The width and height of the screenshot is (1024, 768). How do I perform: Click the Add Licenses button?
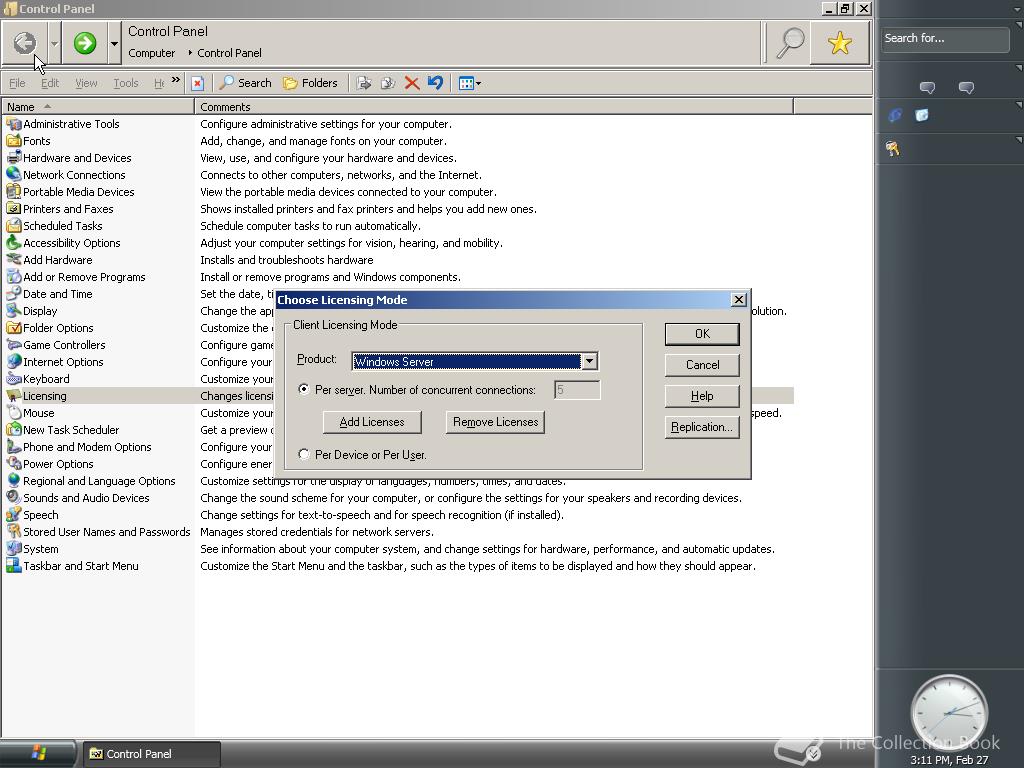[x=372, y=422]
